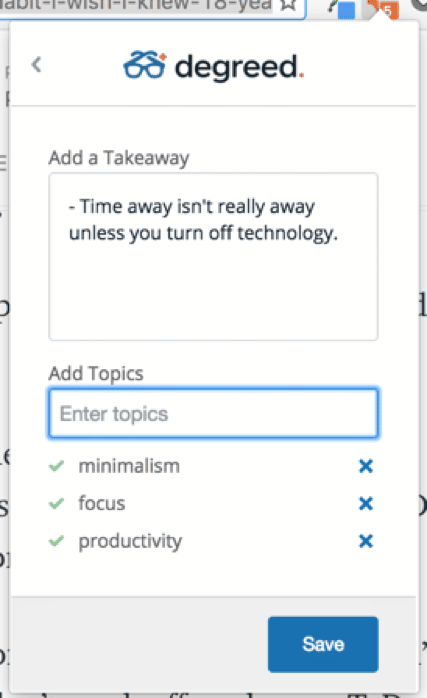Image resolution: width=427 pixels, height=698 pixels.
Task: Remove the minimalism topic with its X
Action: pyautogui.click(x=366, y=466)
